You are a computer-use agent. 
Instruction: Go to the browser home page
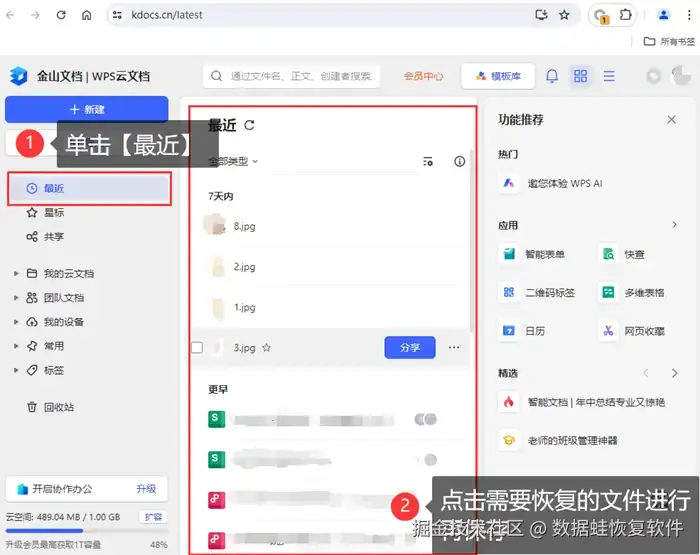(x=87, y=15)
